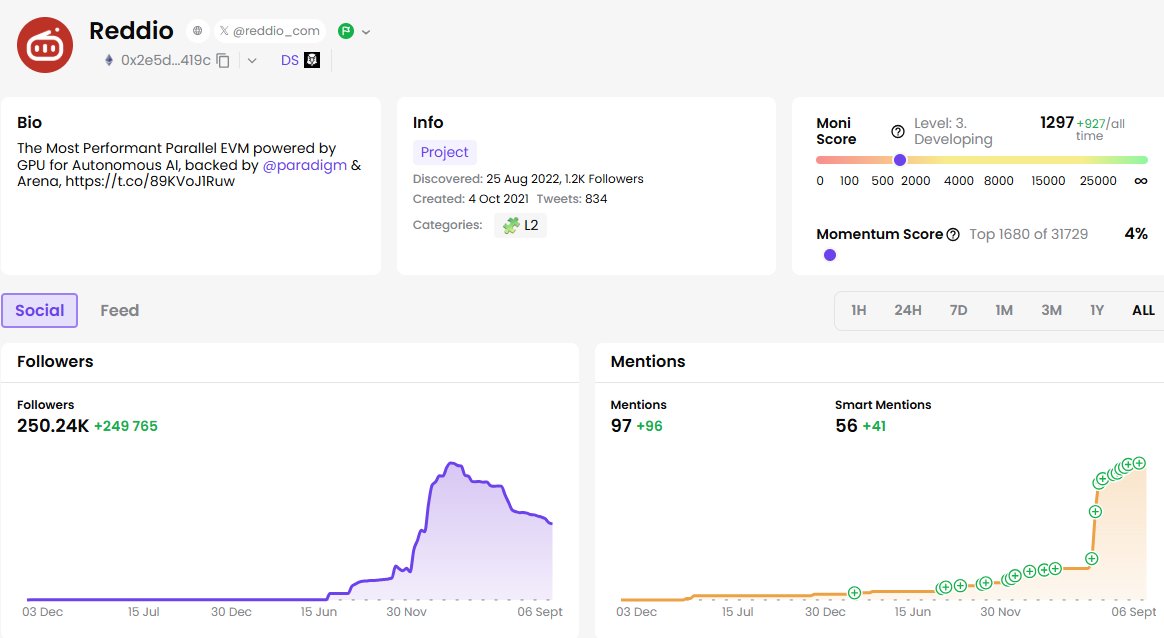Click the peak of the Followers chart line
The width and height of the screenshot is (1164, 638).
click(x=451, y=463)
